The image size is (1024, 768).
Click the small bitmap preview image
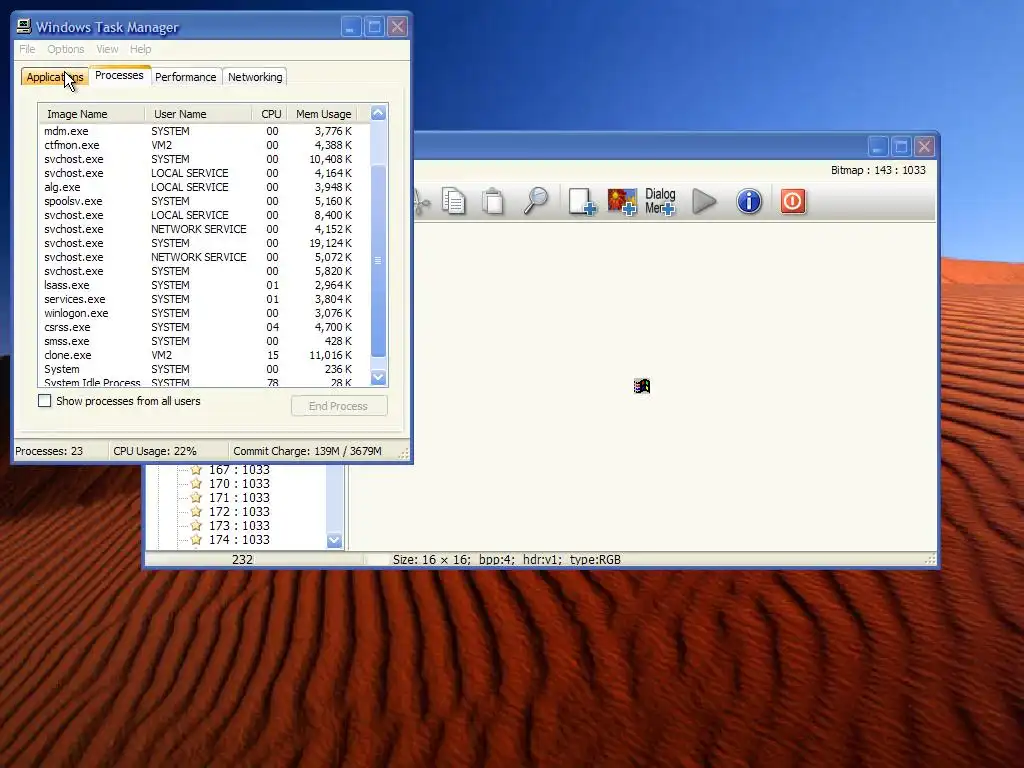(642, 386)
